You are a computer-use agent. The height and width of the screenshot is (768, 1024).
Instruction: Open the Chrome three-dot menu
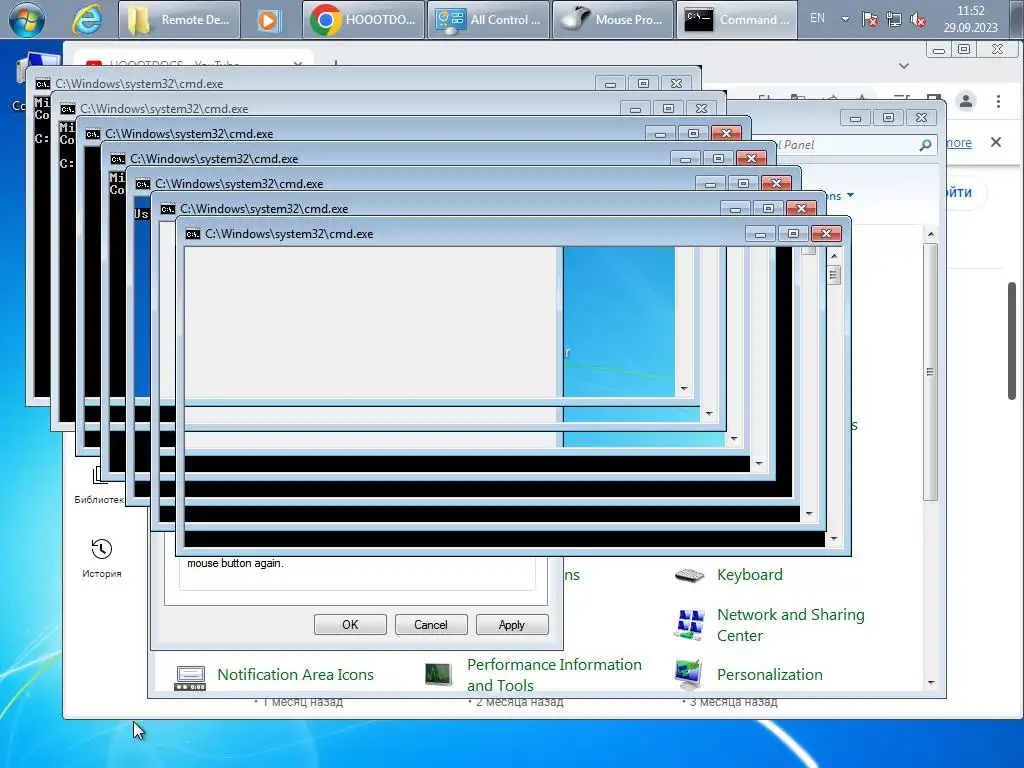click(998, 101)
